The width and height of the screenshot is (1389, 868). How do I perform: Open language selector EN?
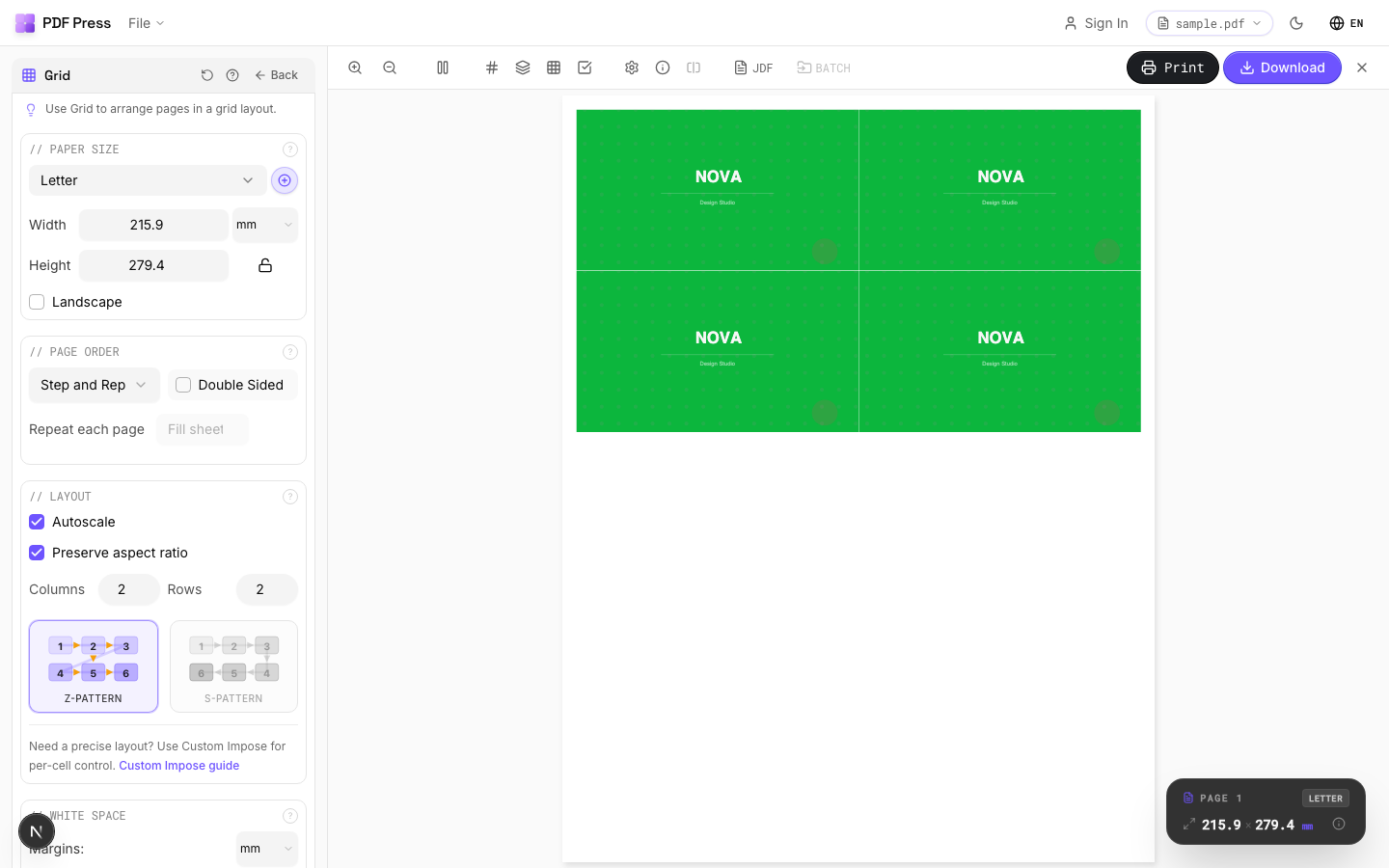(1347, 23)
